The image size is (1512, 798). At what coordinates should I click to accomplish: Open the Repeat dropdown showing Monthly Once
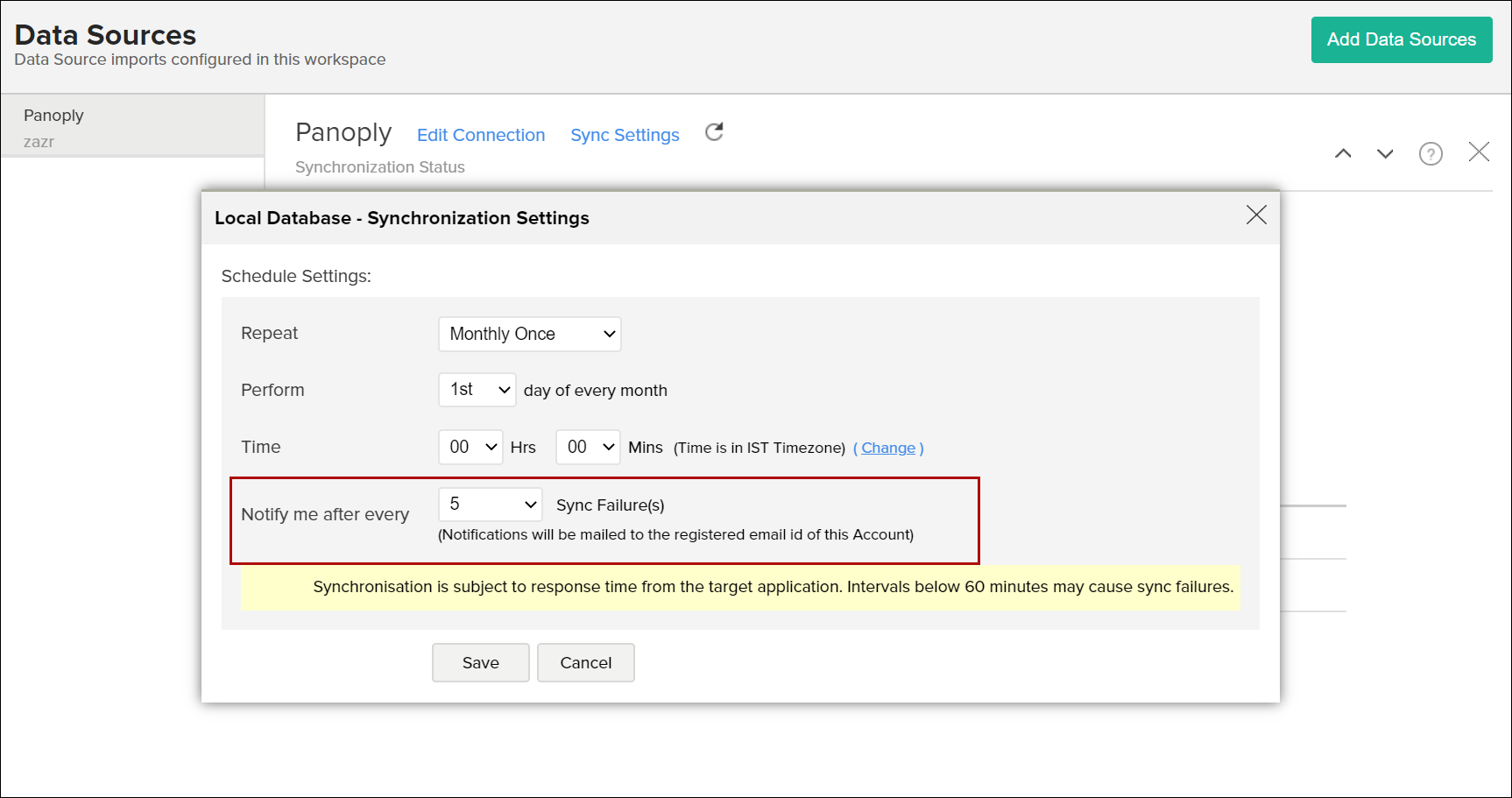[x=529, y=334]
